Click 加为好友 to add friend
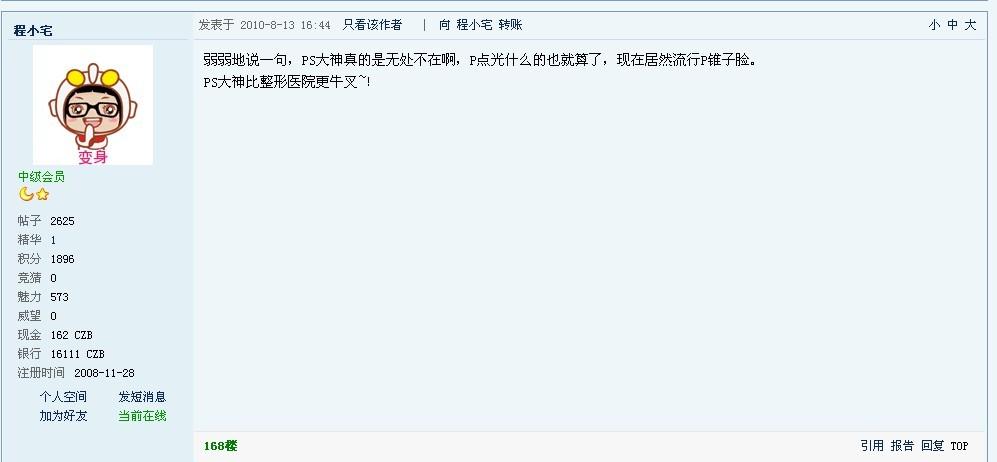This screenshot has width=997, height=462. click(x=63, y=416)
